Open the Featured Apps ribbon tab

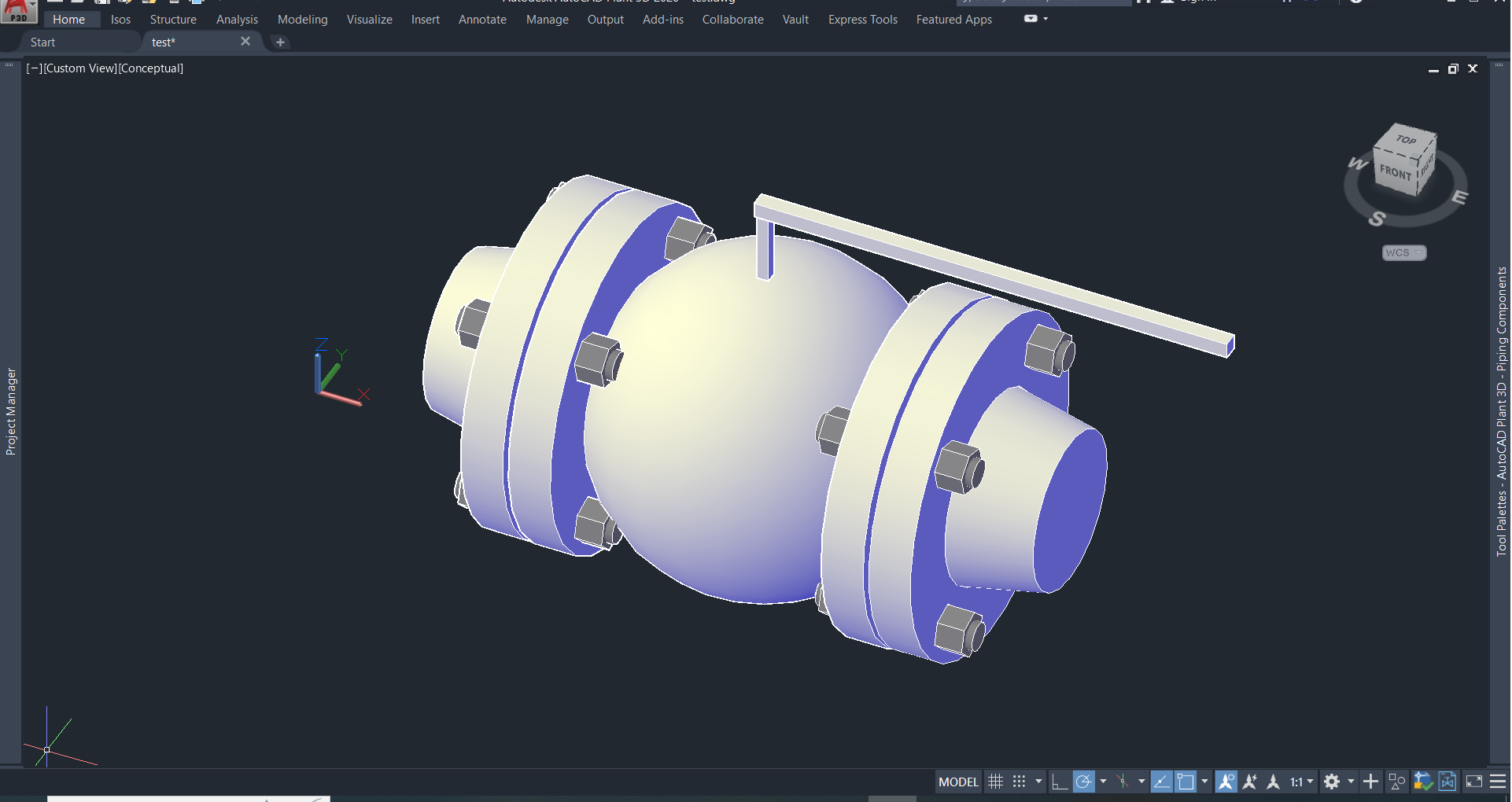pos(953,20)
